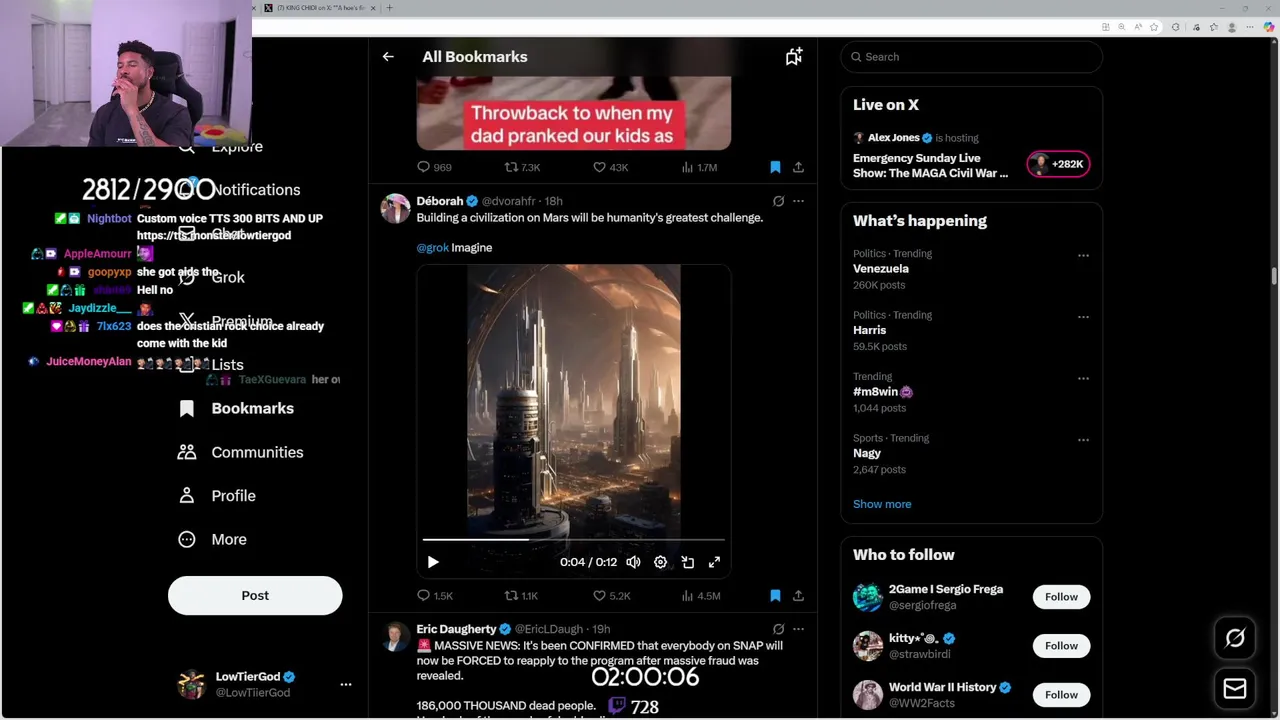
Task: Open the add bookmark folder icon
Action: [793, 57]
